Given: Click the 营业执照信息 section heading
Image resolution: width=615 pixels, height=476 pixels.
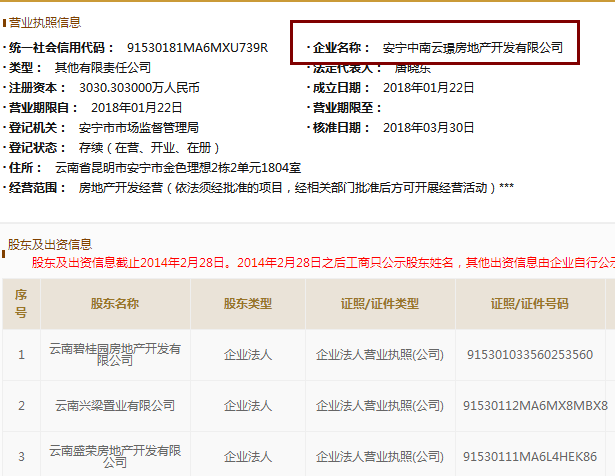Looking at the screenshot, I should pos(45,22).
